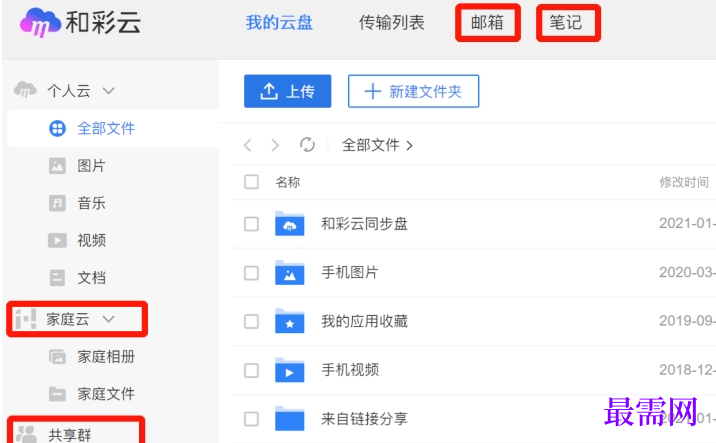Click the 家庭云 icon in sidebar
The width and height of the screenshot is (716, 443).
[26, 319]
